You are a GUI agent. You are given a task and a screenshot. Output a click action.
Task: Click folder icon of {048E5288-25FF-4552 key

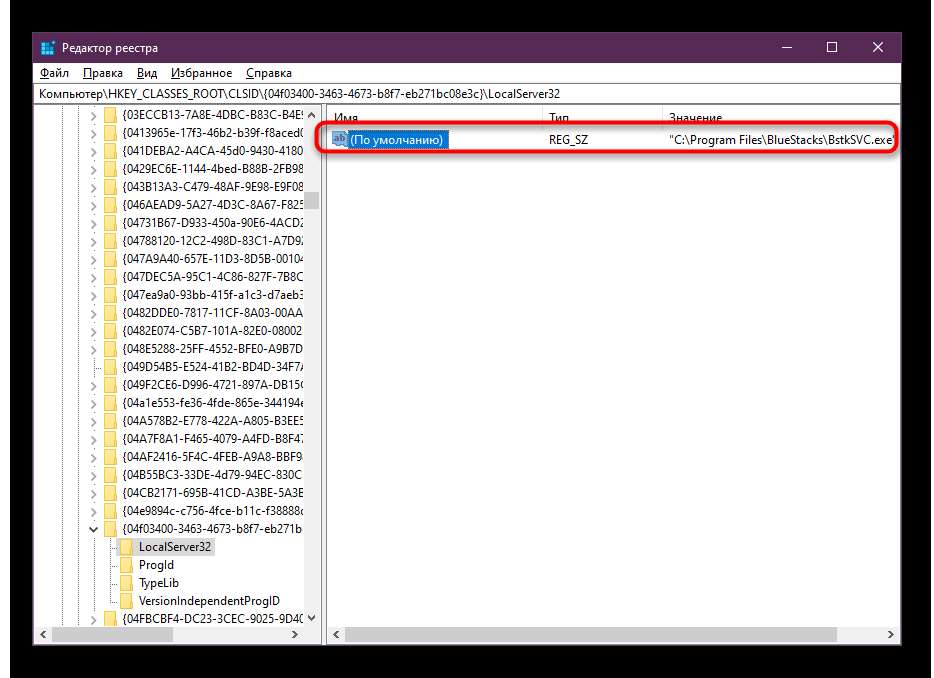(x=110, y=349)
